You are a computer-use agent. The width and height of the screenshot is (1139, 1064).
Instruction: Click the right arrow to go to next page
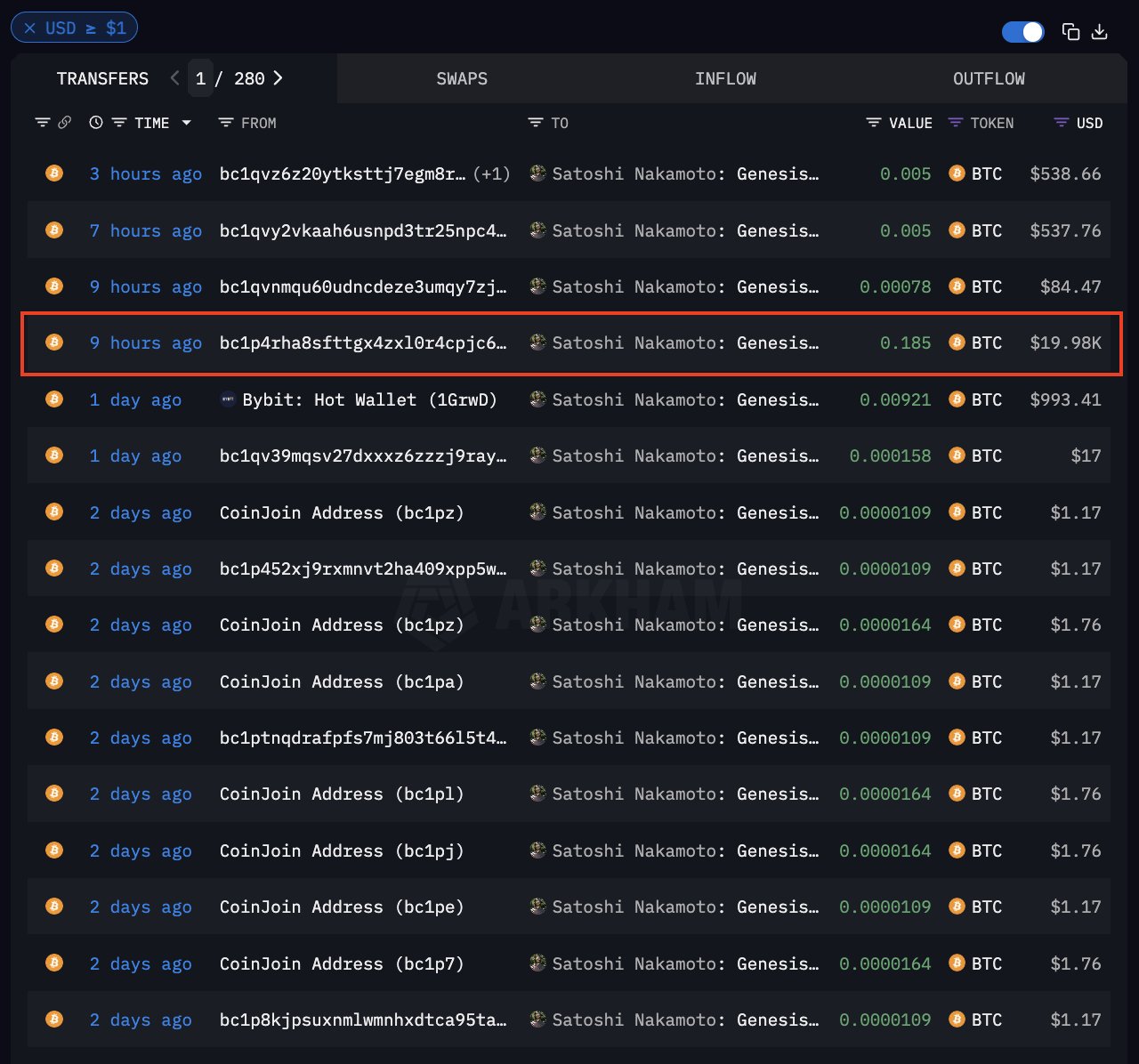pyautogui.click(x=279, y=78)
